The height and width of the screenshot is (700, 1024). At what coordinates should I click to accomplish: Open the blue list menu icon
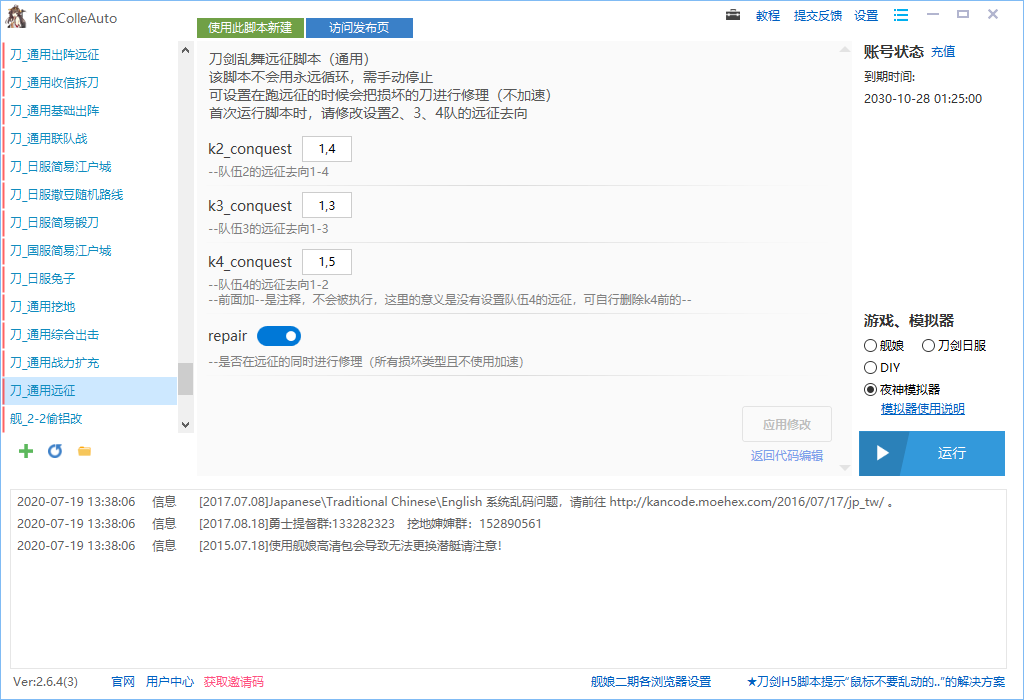tap(901, 15)
